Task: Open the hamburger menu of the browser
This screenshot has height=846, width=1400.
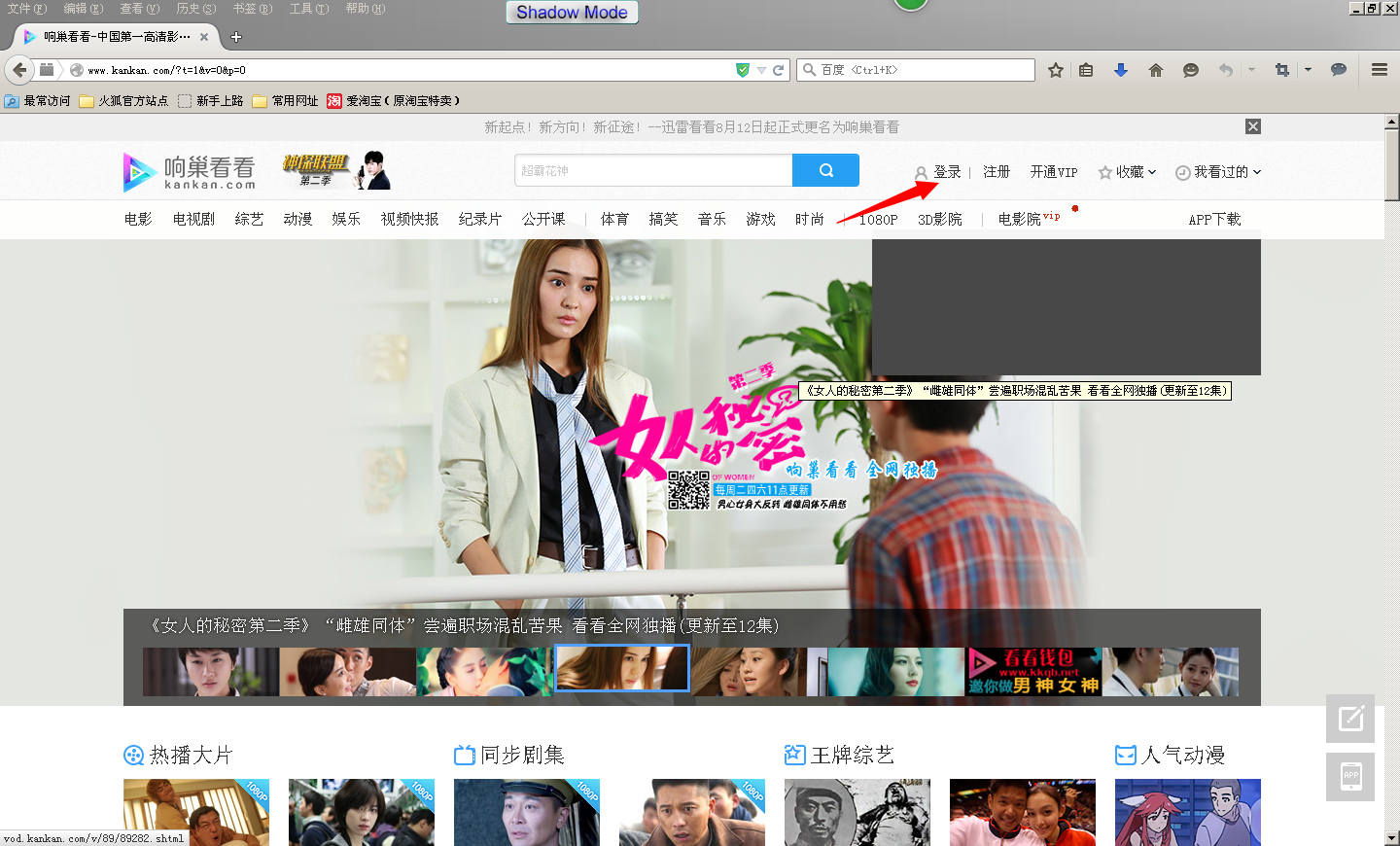Action: pos(1380,70)
